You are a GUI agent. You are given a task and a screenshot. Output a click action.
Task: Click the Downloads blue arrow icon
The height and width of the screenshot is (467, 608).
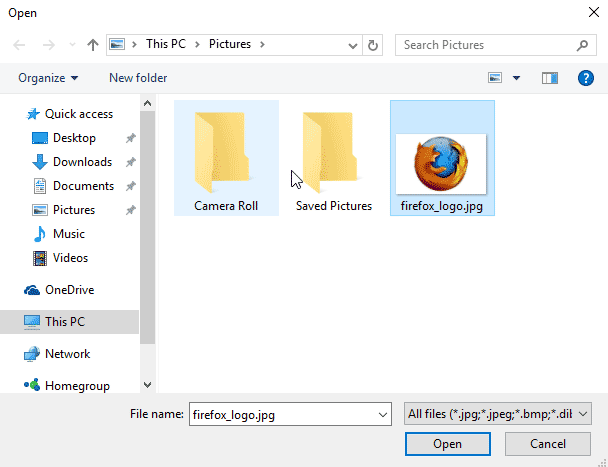40,162
